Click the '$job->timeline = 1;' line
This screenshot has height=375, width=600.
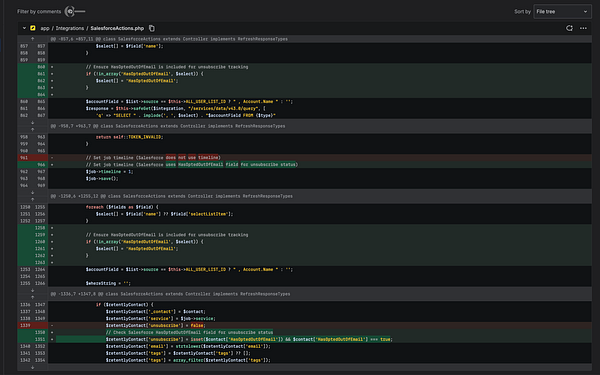coord(109,172)
